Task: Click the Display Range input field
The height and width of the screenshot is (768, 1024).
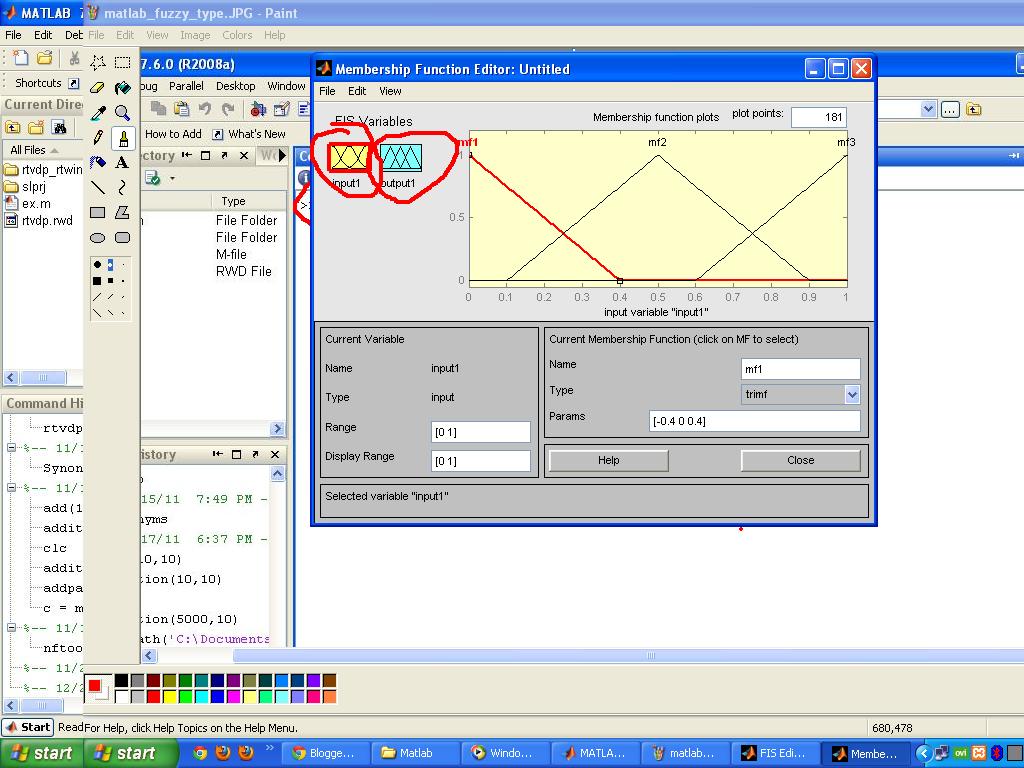Action: point(481,461)
